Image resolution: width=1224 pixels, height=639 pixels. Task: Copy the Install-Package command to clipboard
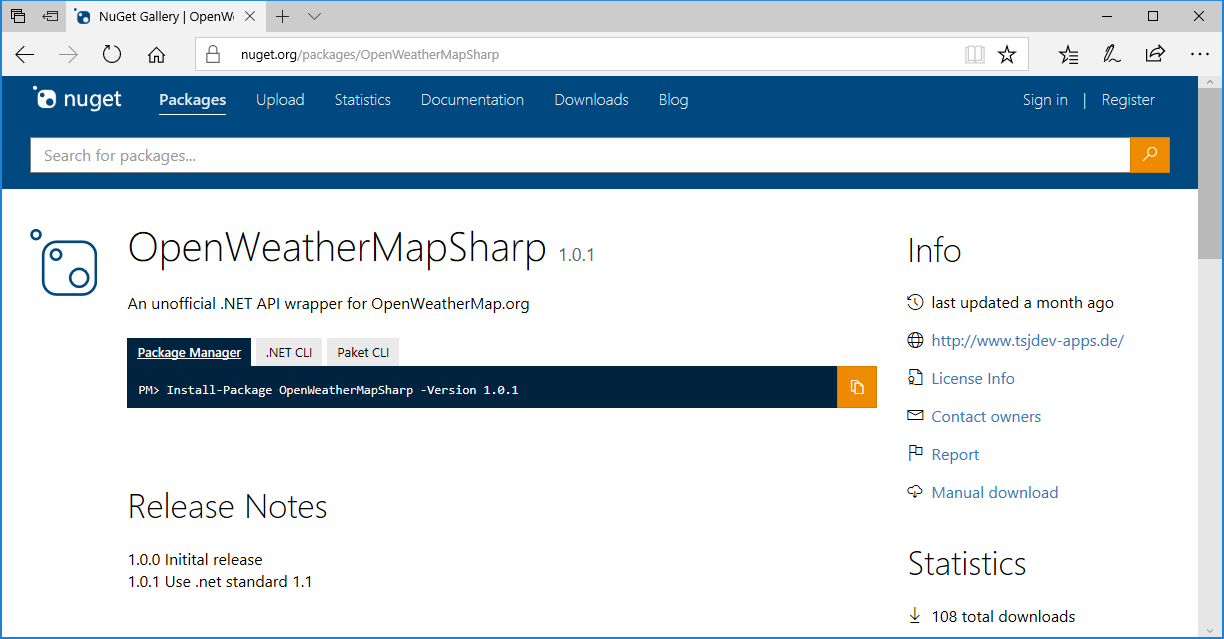point(856,387)
